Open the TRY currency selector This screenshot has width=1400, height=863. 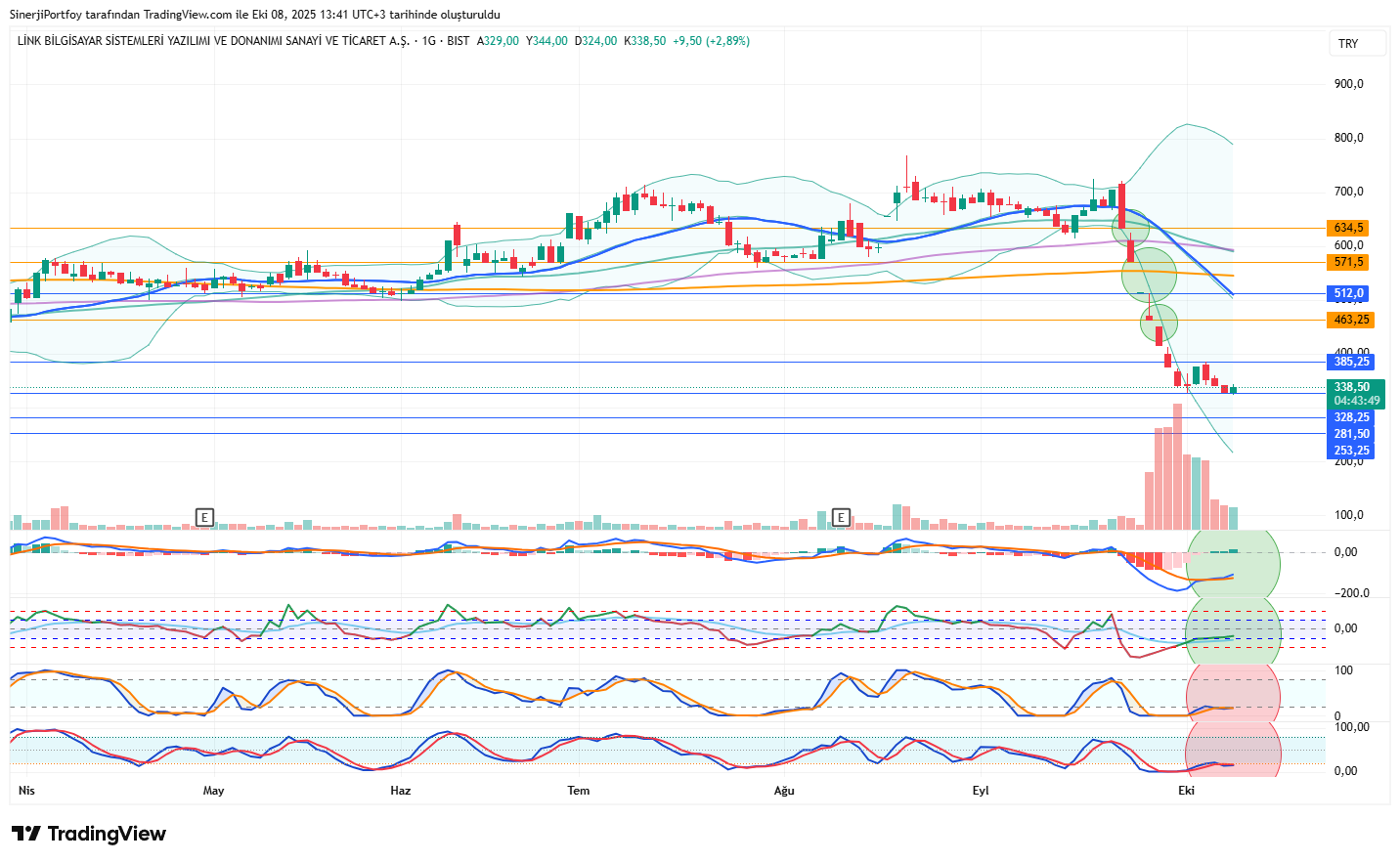[1357, 43]
